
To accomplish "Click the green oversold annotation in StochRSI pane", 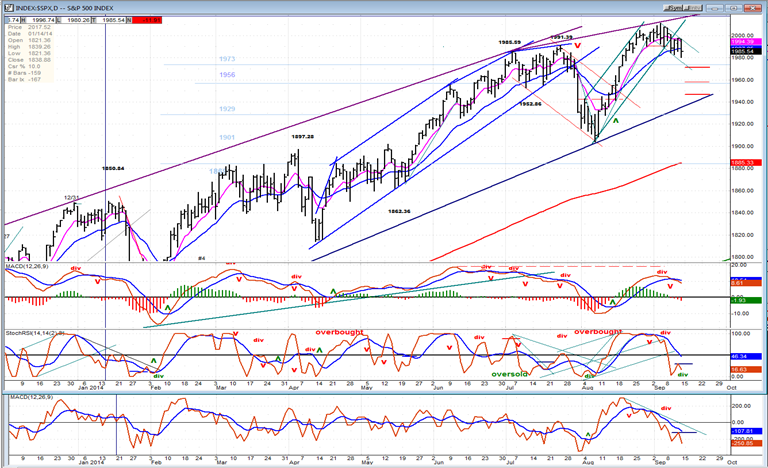I will pos(510,374).
